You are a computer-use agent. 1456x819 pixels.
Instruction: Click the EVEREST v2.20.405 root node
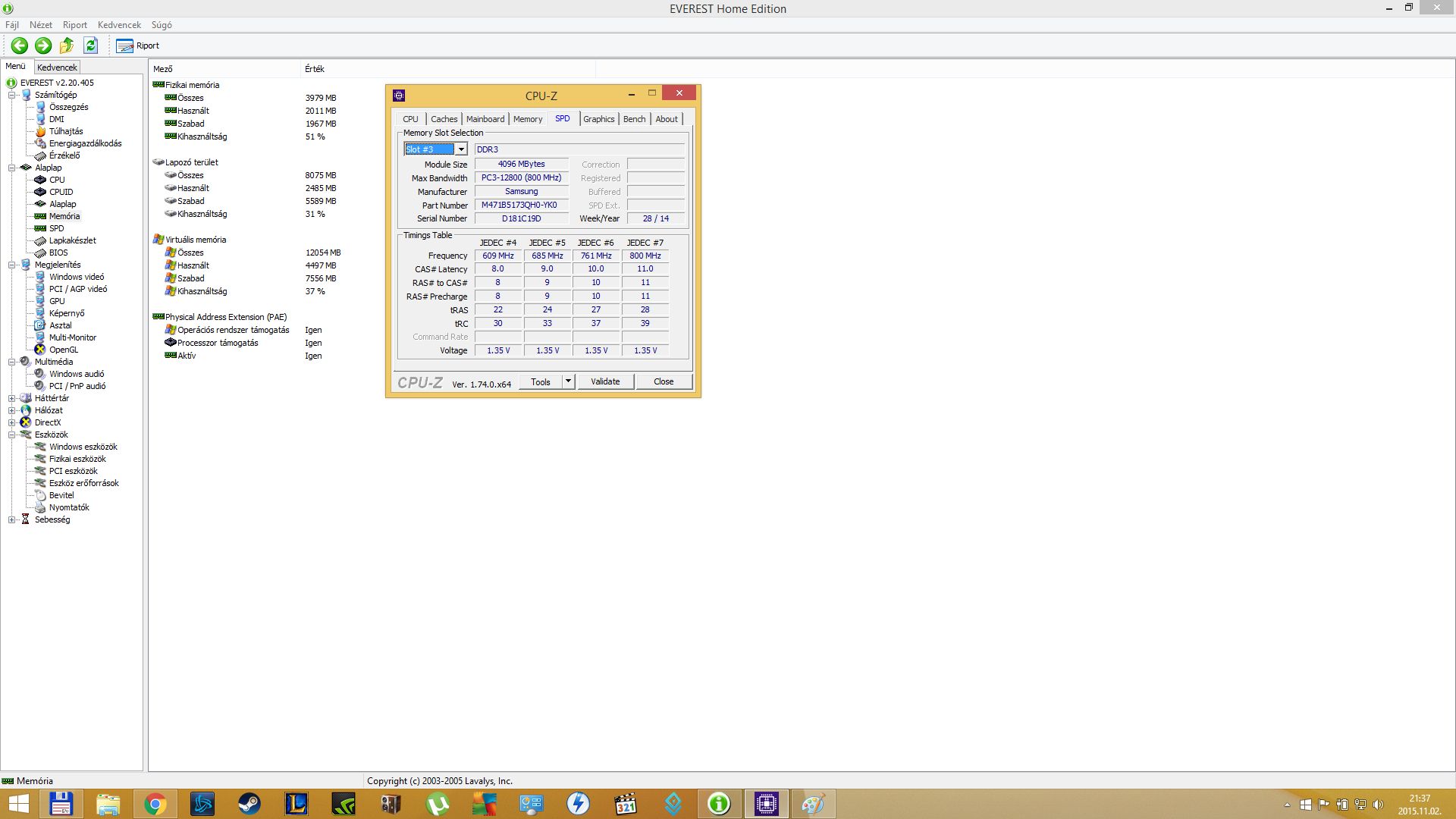[x=50, y=83]
